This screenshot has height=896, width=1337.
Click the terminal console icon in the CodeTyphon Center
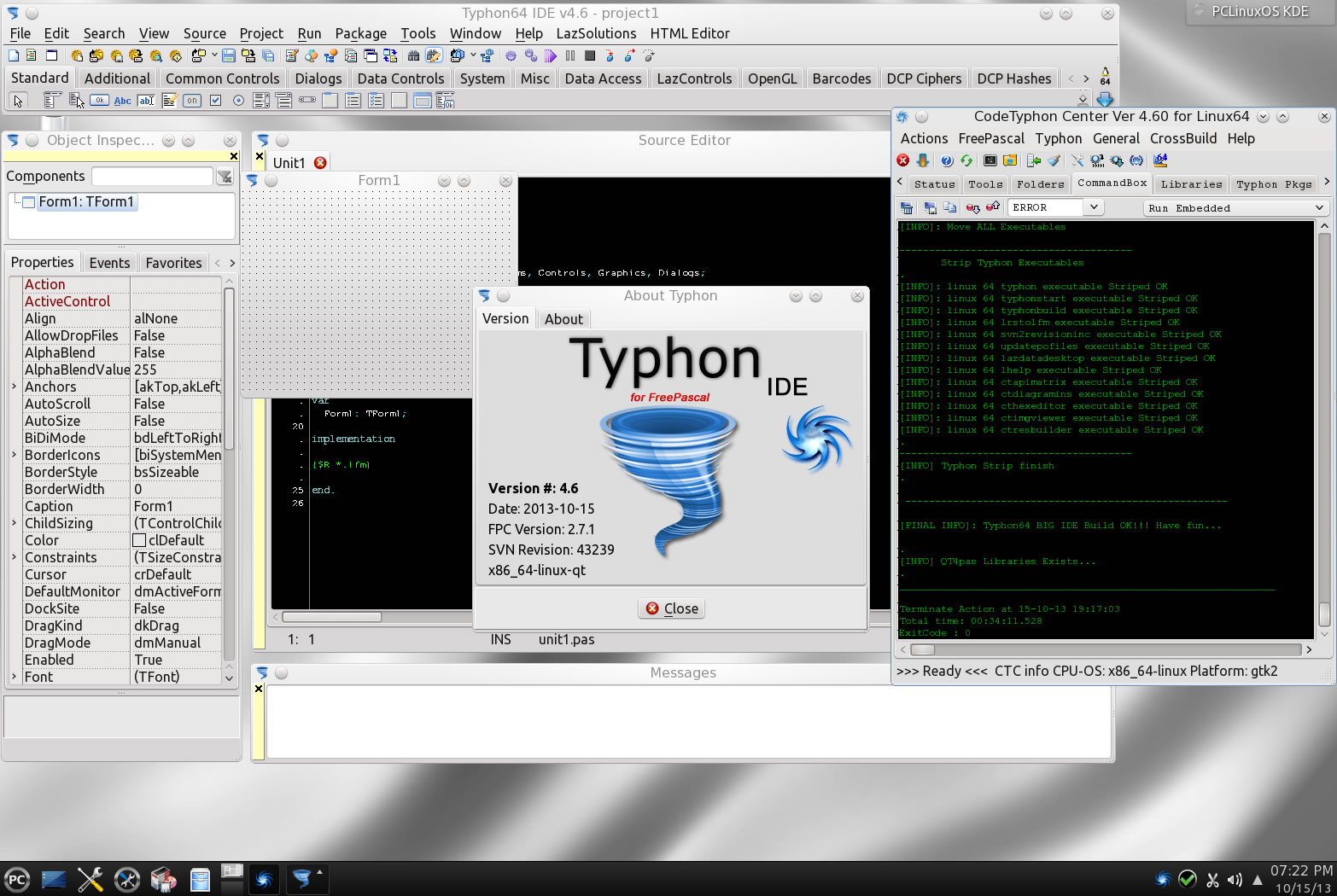[990, 160]
